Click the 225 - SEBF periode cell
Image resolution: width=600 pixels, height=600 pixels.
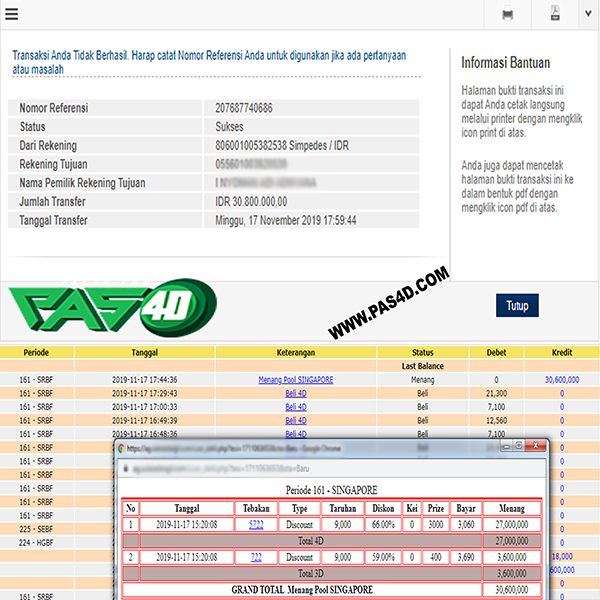36,529
